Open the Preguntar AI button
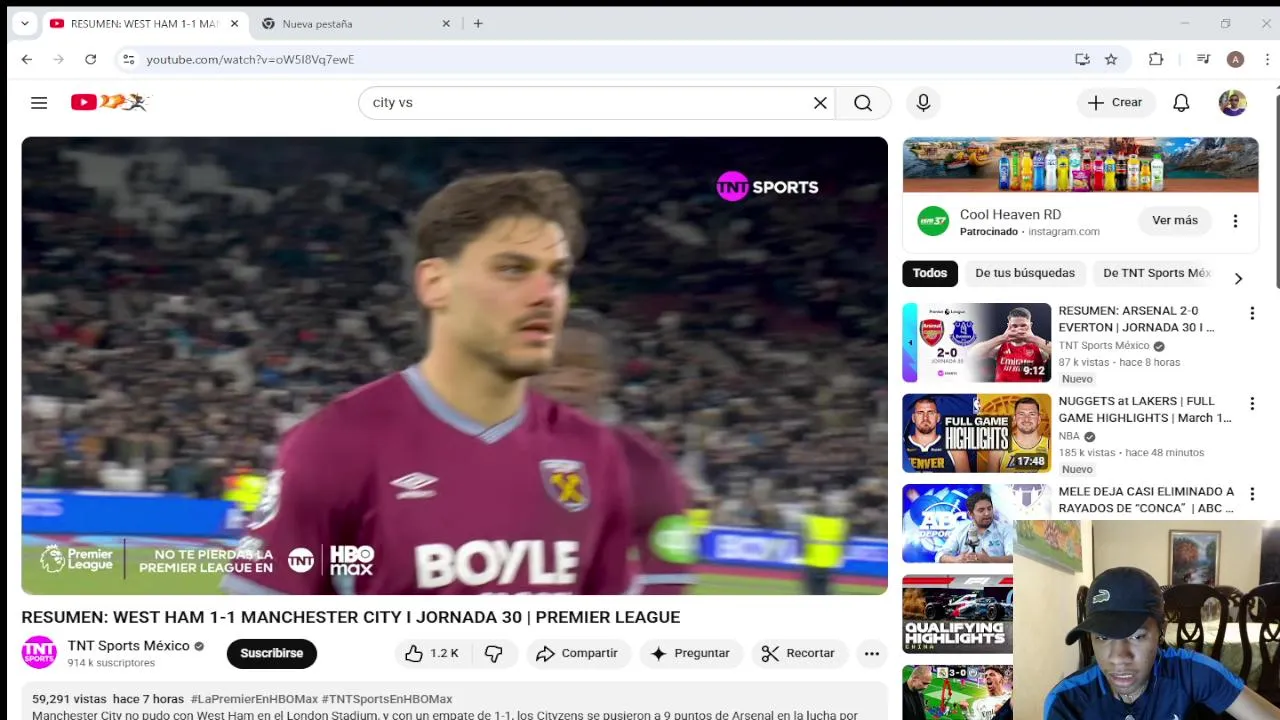 pyautogui.click(x=691, y=653)
